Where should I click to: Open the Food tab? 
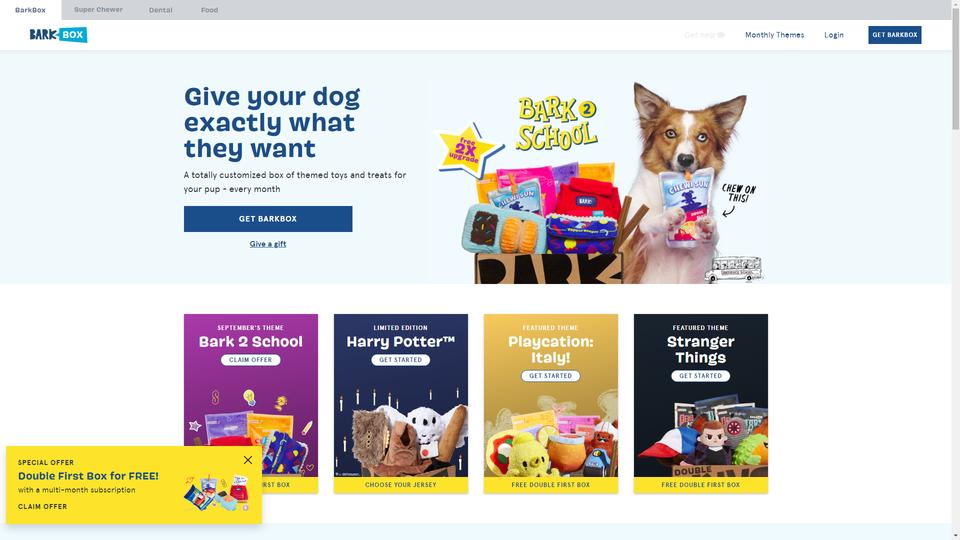pyautogui.click(x=209, y=10)
